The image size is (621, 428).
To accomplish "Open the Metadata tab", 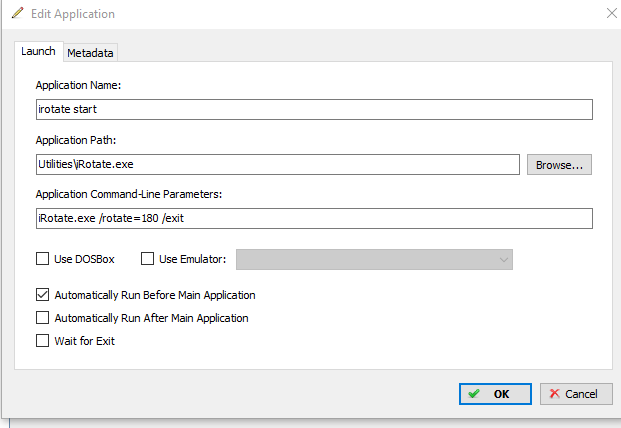I will [x=90, y=53].
